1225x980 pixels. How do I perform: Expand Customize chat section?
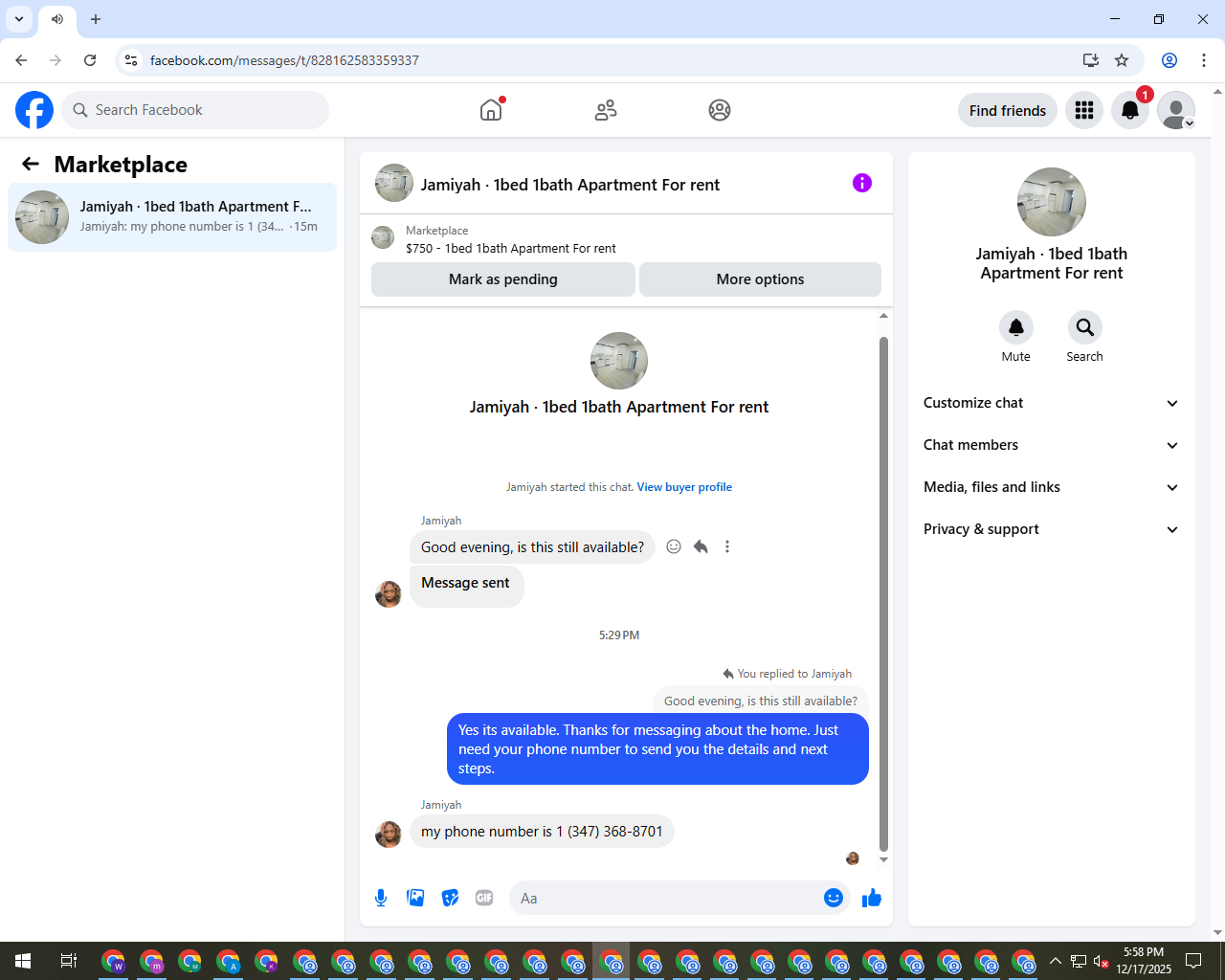pos(1051,403)
